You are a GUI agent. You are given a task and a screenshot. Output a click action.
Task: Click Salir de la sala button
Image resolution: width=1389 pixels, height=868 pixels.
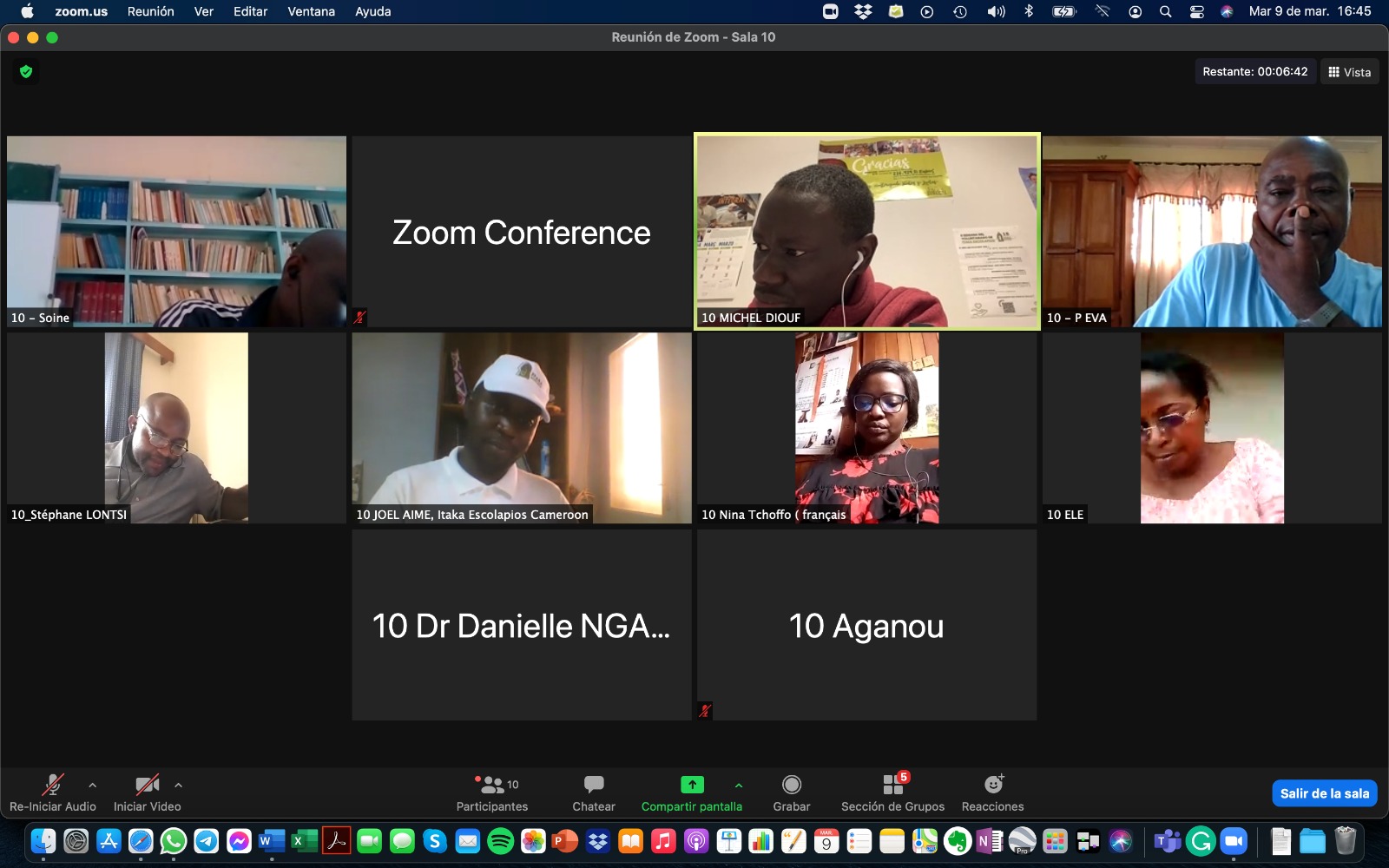click(1324, 793)
